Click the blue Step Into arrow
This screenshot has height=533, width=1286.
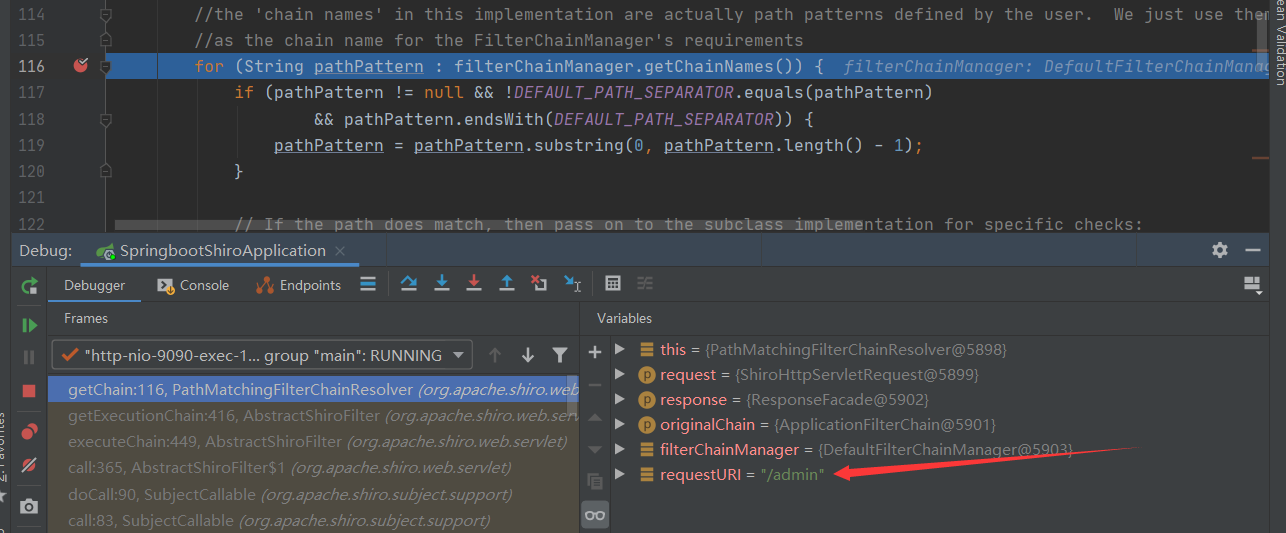441,284
